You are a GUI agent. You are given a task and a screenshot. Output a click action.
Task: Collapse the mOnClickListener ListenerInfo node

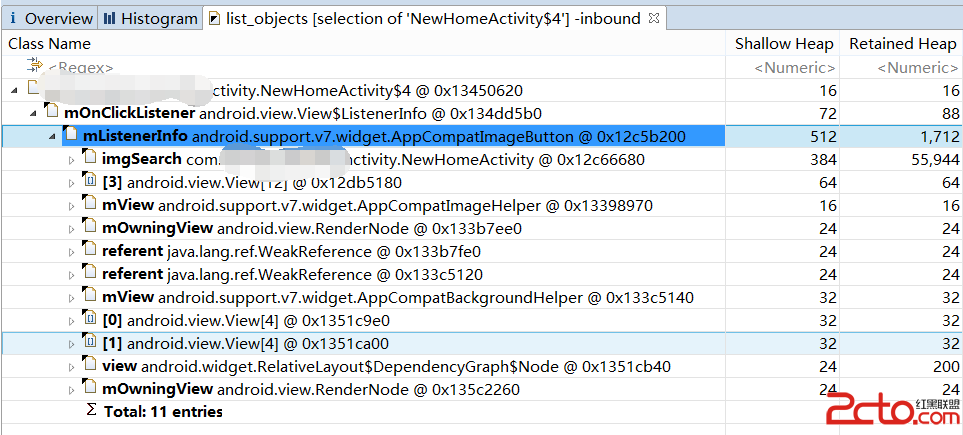pos(34,113)
